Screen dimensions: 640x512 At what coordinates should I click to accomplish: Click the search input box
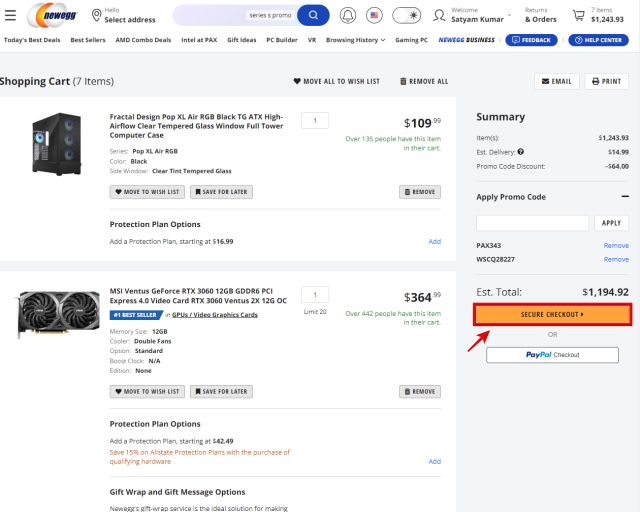(x=235, y=15)
